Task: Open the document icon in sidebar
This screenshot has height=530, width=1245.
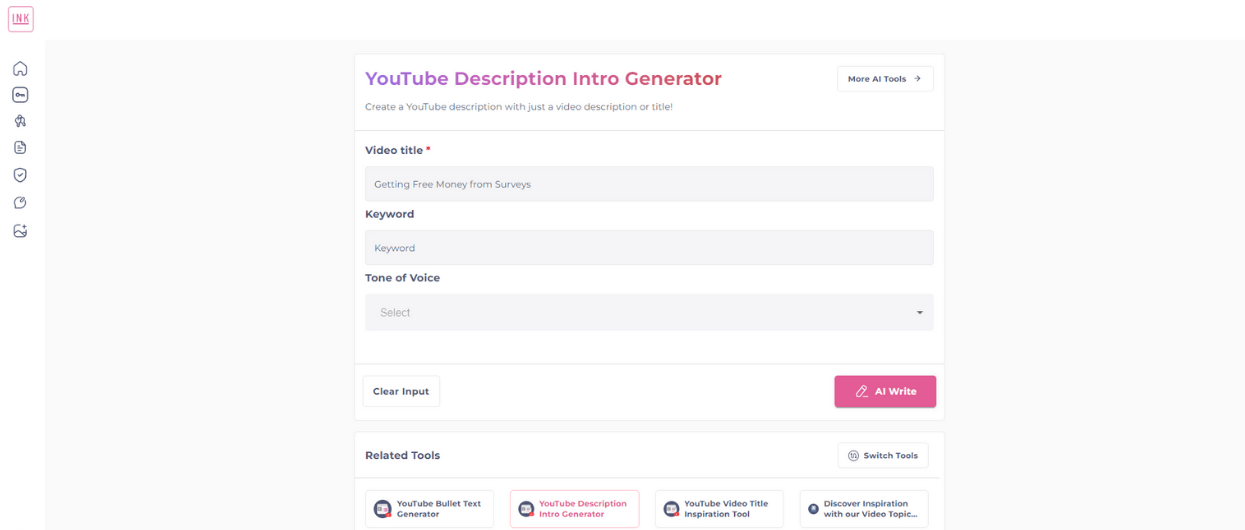Action: pos(20,148)
